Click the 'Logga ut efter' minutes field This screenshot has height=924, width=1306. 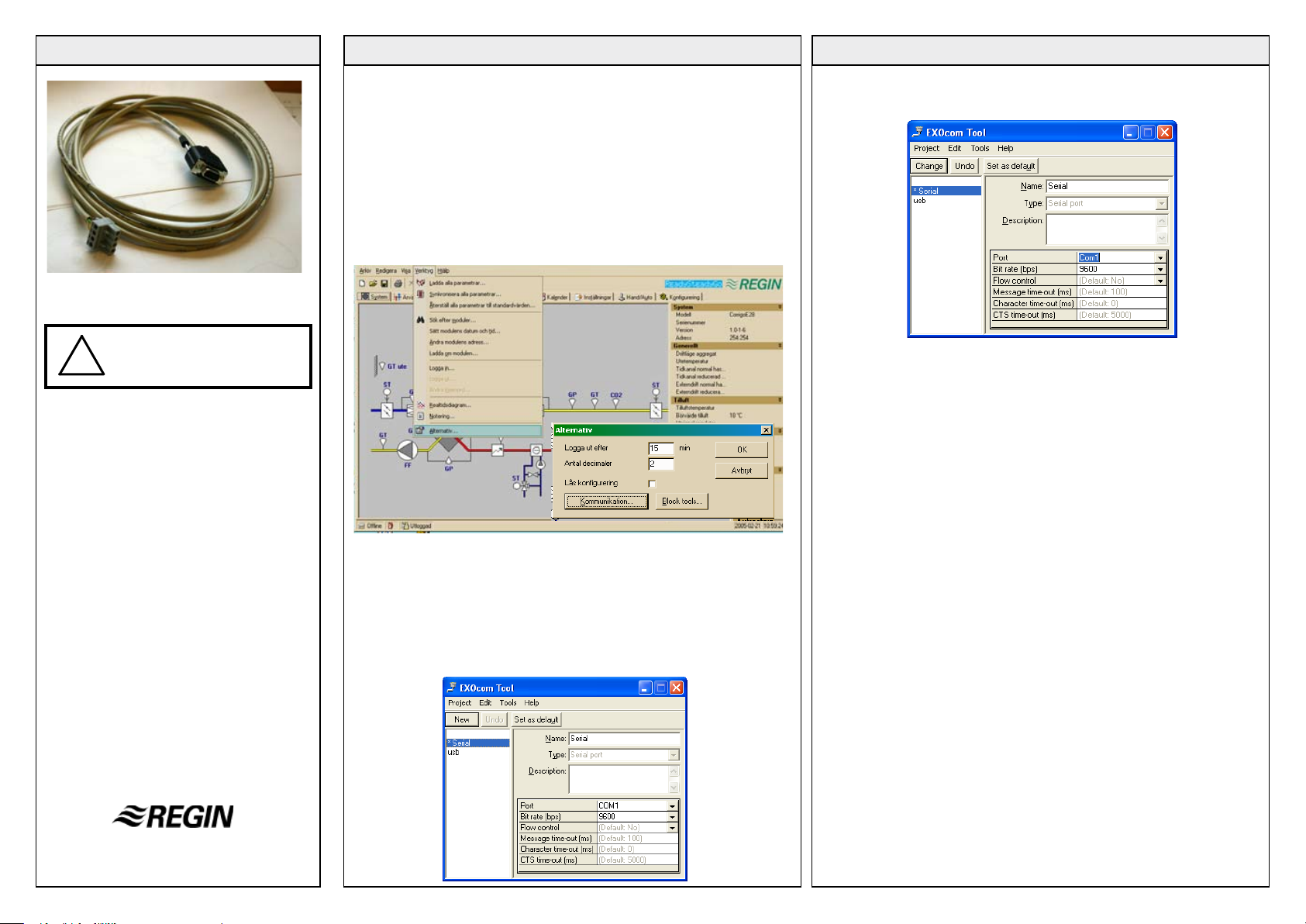(x=661, y=448)
